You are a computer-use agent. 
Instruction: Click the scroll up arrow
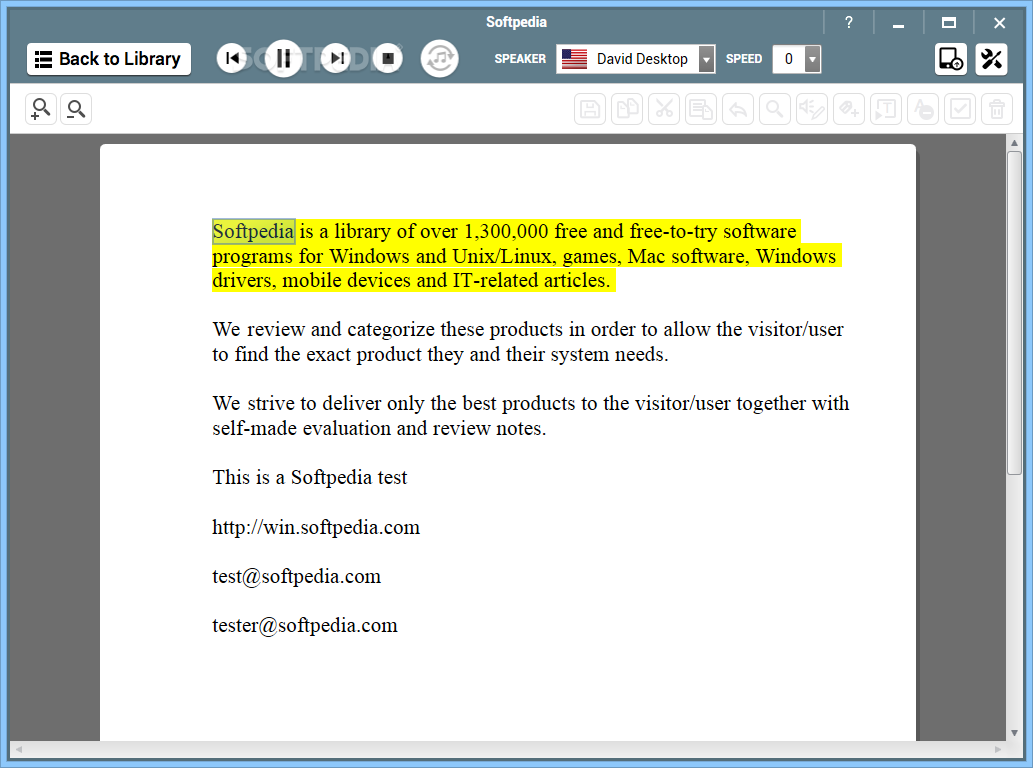[x=1014, y=142]
